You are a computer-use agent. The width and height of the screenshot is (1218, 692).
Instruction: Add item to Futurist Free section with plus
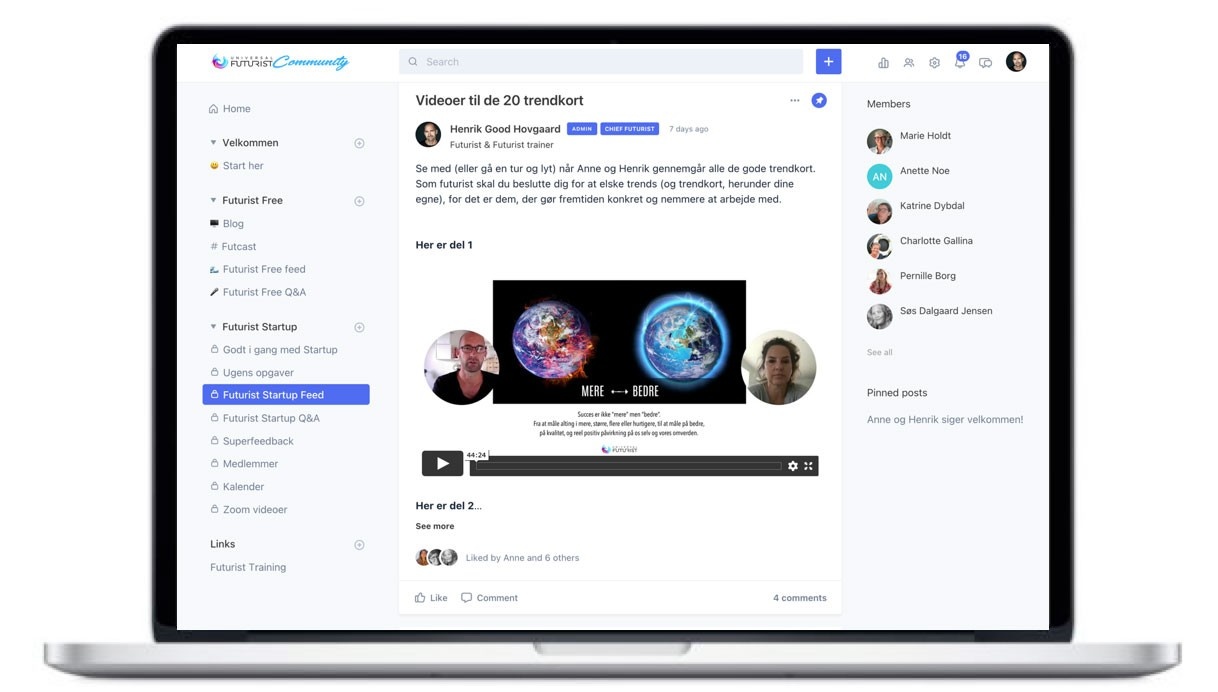[x=360, y=201]
